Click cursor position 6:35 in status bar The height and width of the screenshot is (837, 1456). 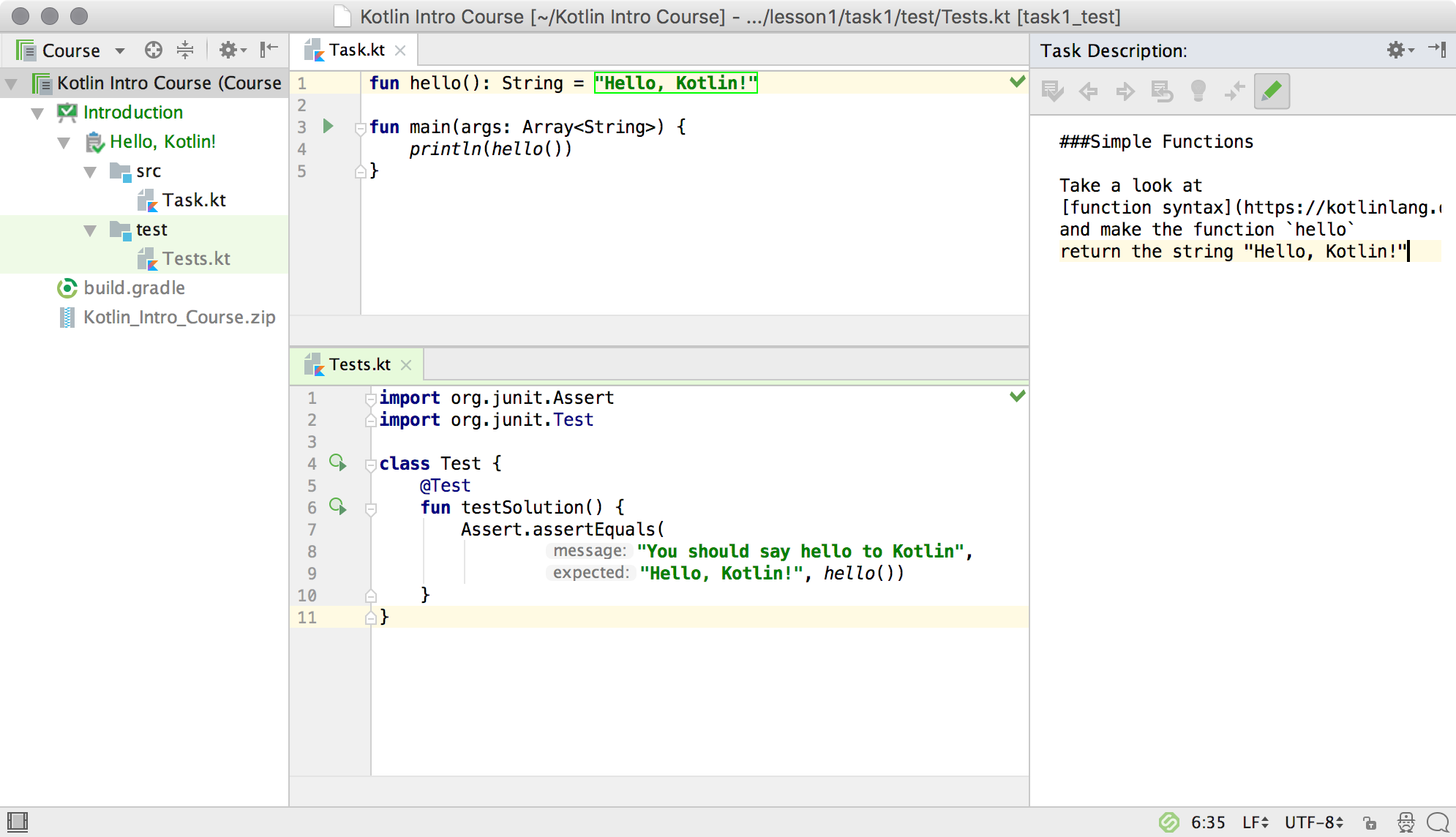coord(1208,822)
